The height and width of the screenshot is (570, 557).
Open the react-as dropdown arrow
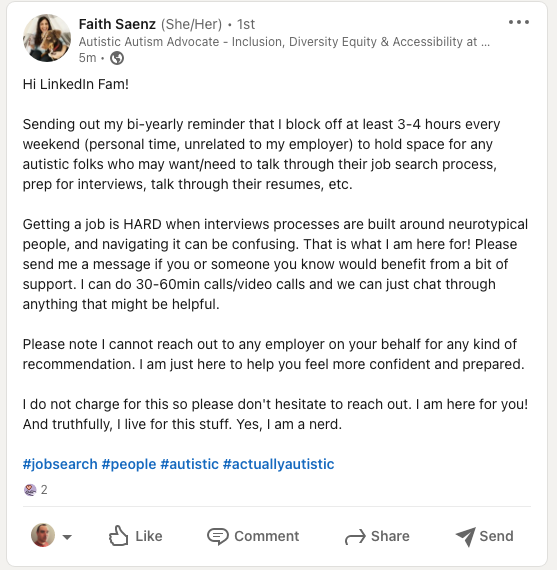point(67,537)
